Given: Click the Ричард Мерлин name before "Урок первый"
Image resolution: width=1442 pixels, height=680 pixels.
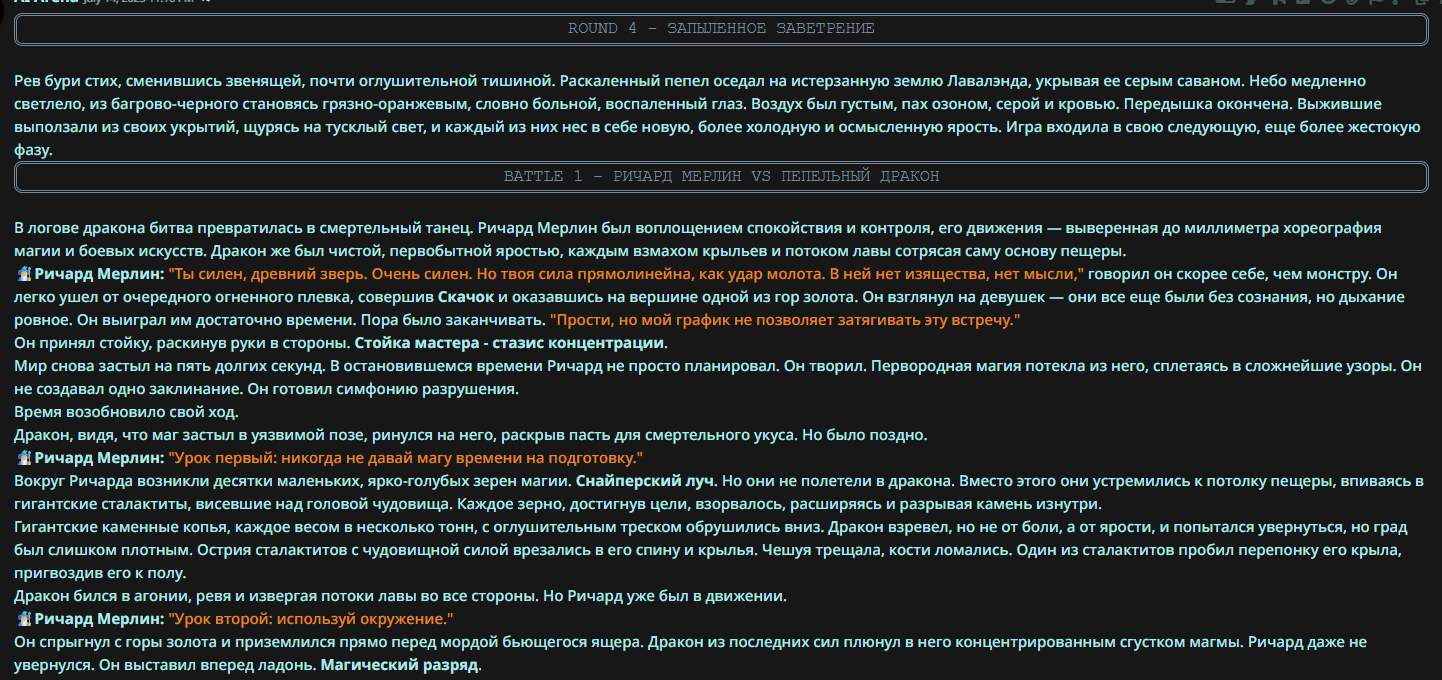Looking at the screenshot, I should (99, 459).
